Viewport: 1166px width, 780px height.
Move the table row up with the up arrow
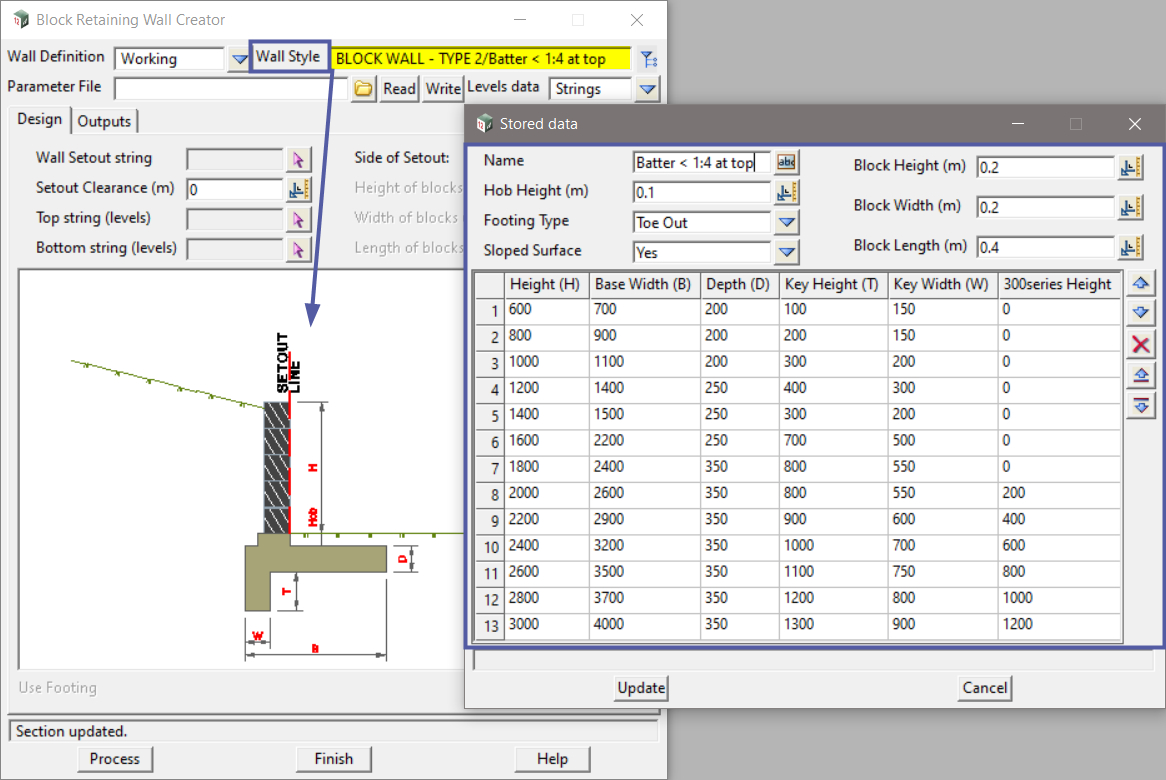[1140, 284]
